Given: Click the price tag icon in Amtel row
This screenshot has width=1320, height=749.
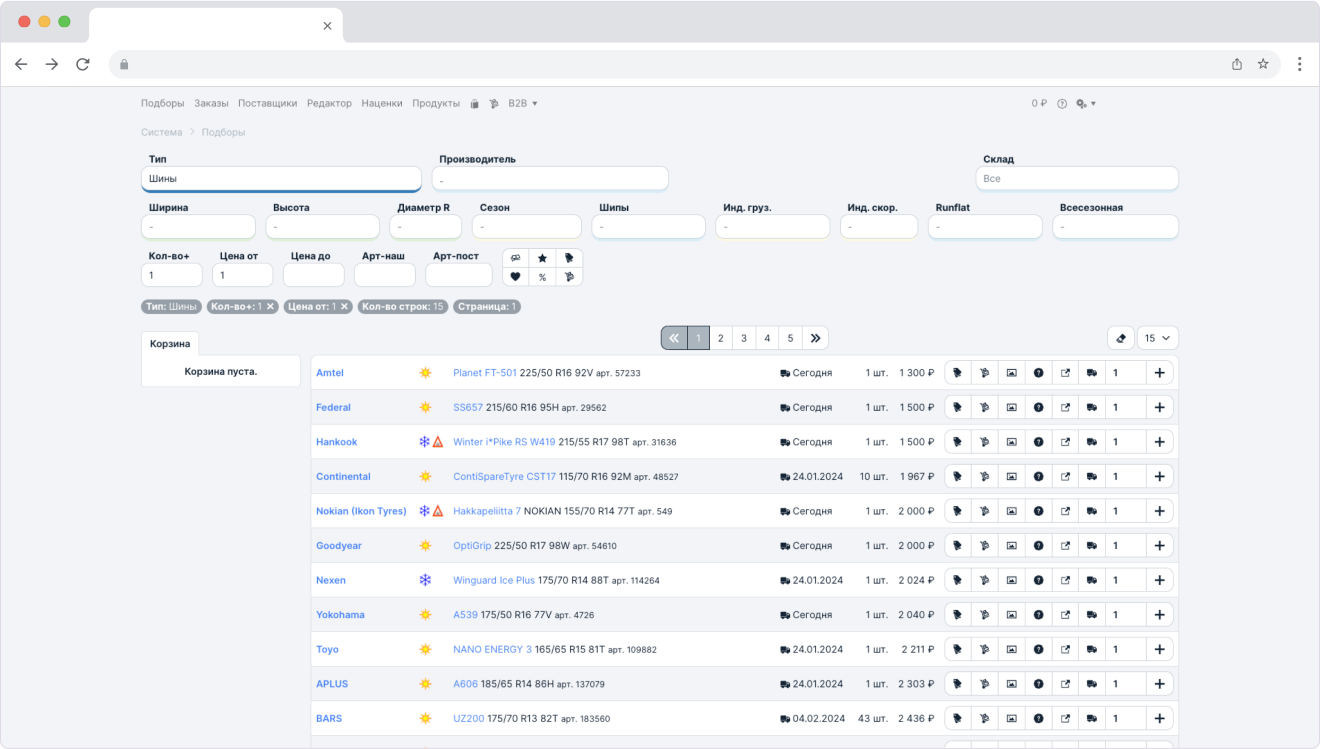Looking at the screenshot, I should [957, 373].
